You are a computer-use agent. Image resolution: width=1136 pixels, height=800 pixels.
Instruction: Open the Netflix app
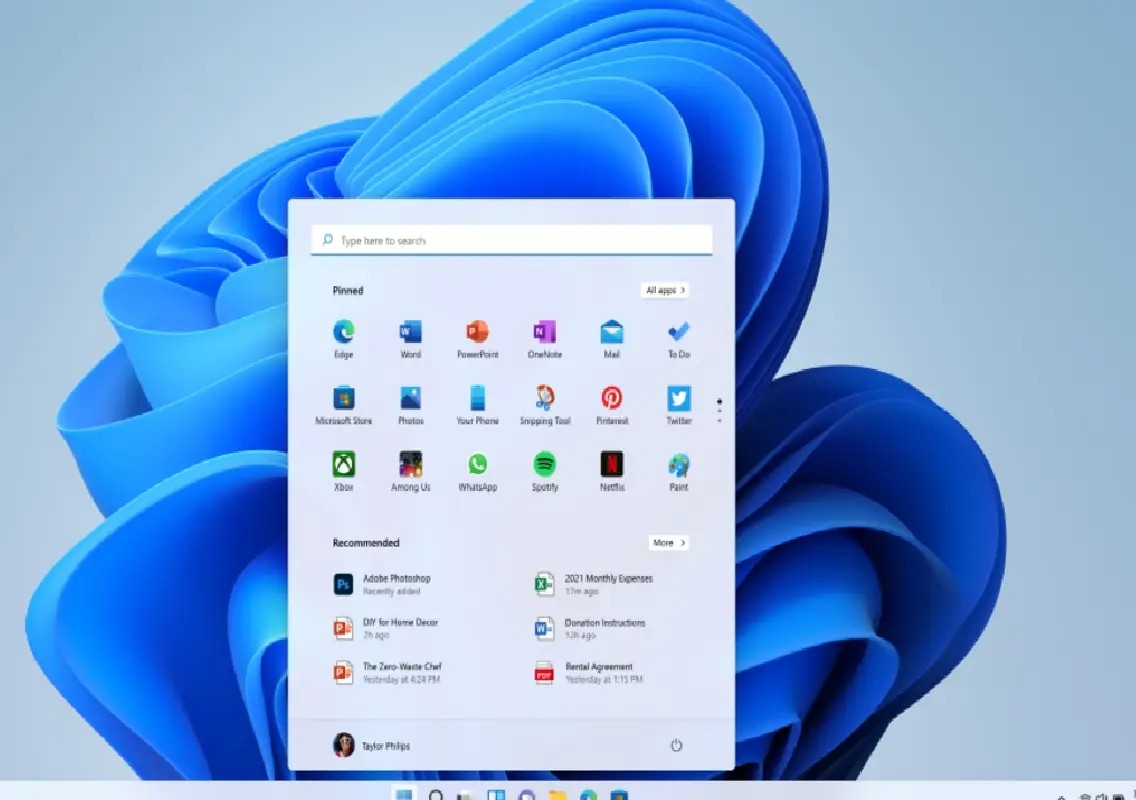pos(611,471)
